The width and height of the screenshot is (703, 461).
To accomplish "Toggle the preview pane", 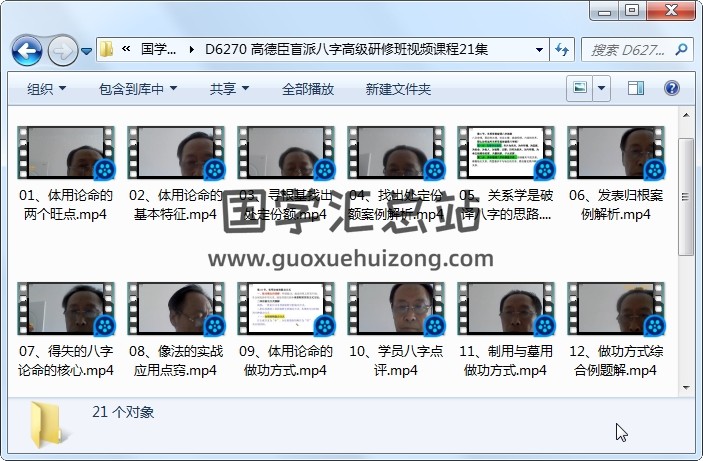I will tap(636, 88).
